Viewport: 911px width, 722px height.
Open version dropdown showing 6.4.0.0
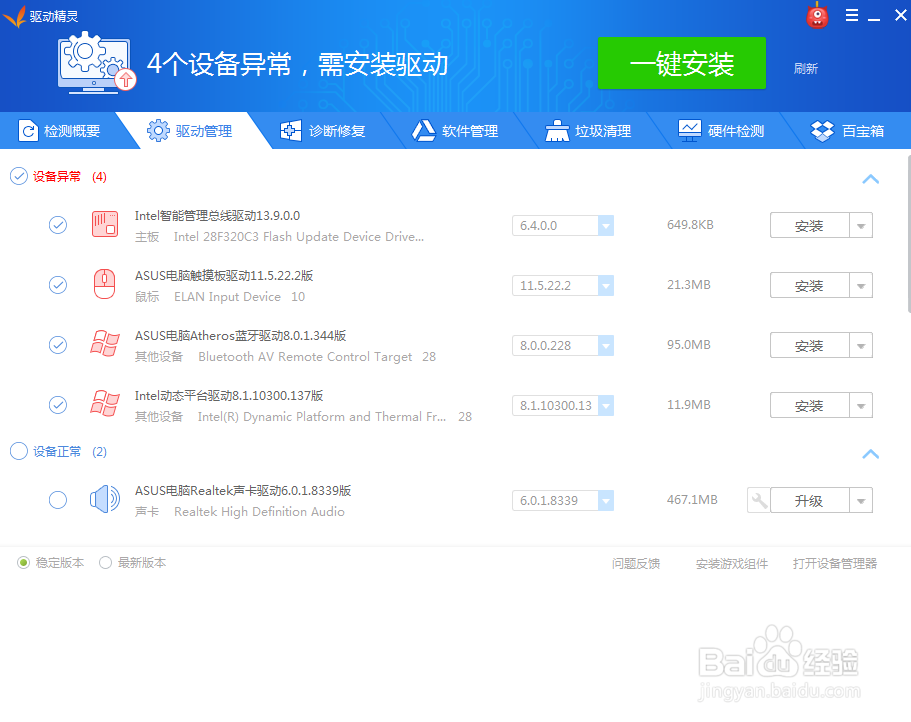tap(606, 225)
